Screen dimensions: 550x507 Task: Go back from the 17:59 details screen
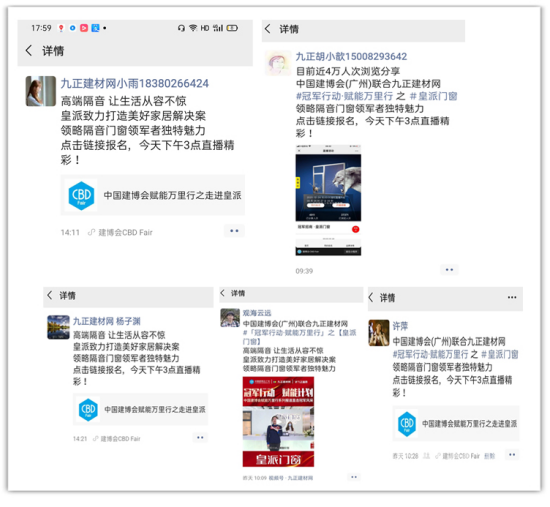coord(29,51)
